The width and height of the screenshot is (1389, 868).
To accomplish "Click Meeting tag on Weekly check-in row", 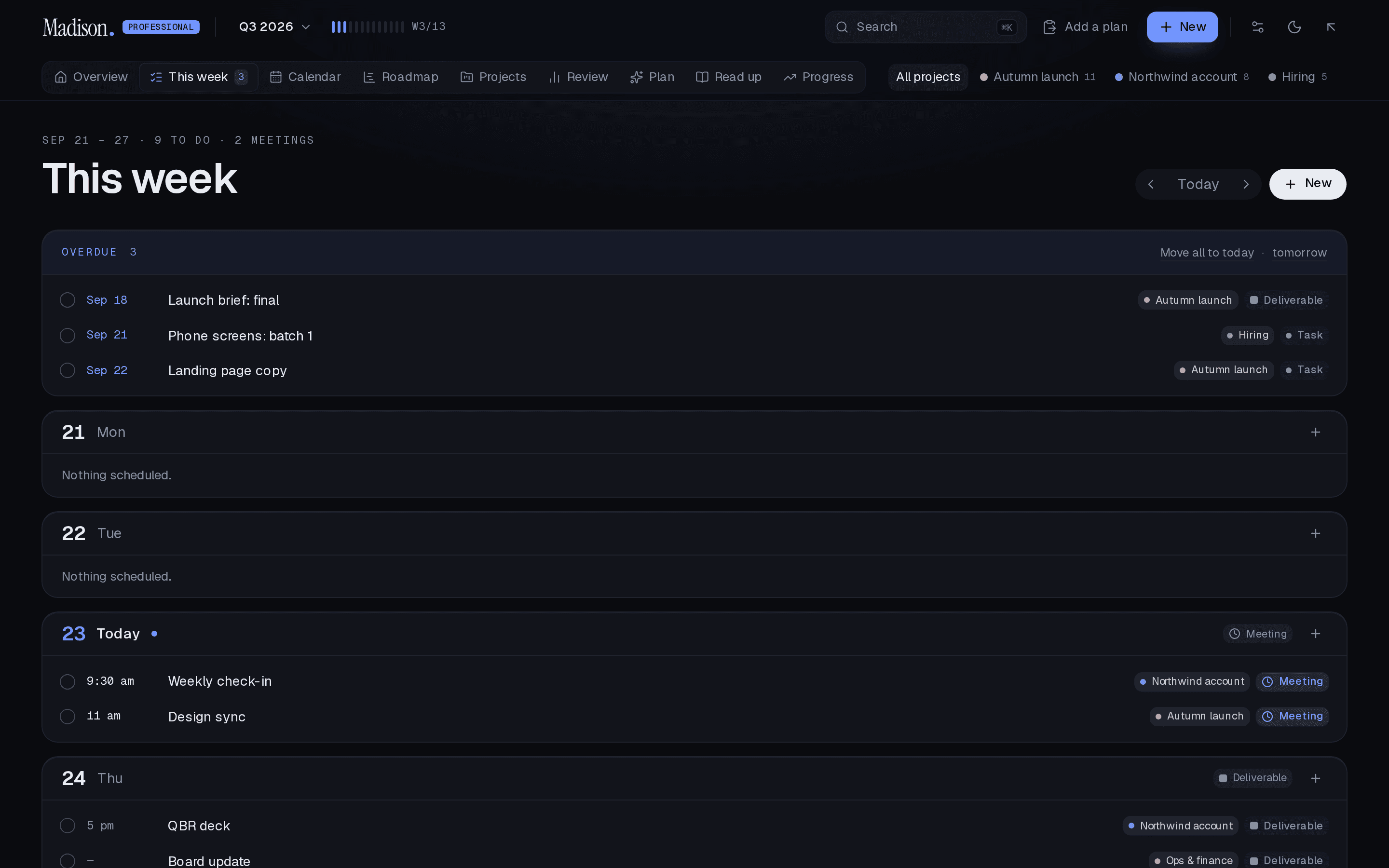I will [x=1293, y=681].
